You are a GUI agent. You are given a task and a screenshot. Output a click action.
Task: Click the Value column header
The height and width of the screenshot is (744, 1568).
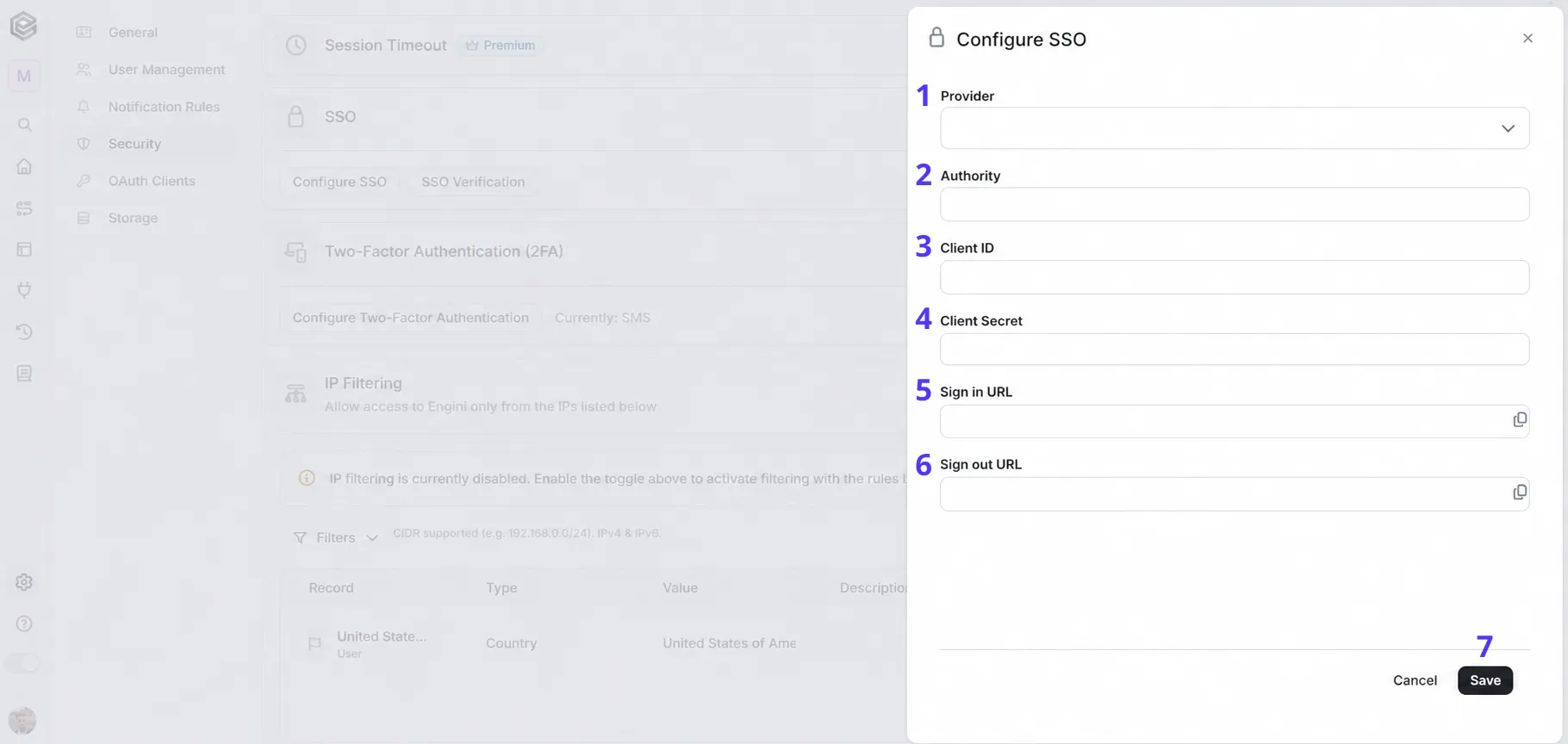click(x=680, y=587)
